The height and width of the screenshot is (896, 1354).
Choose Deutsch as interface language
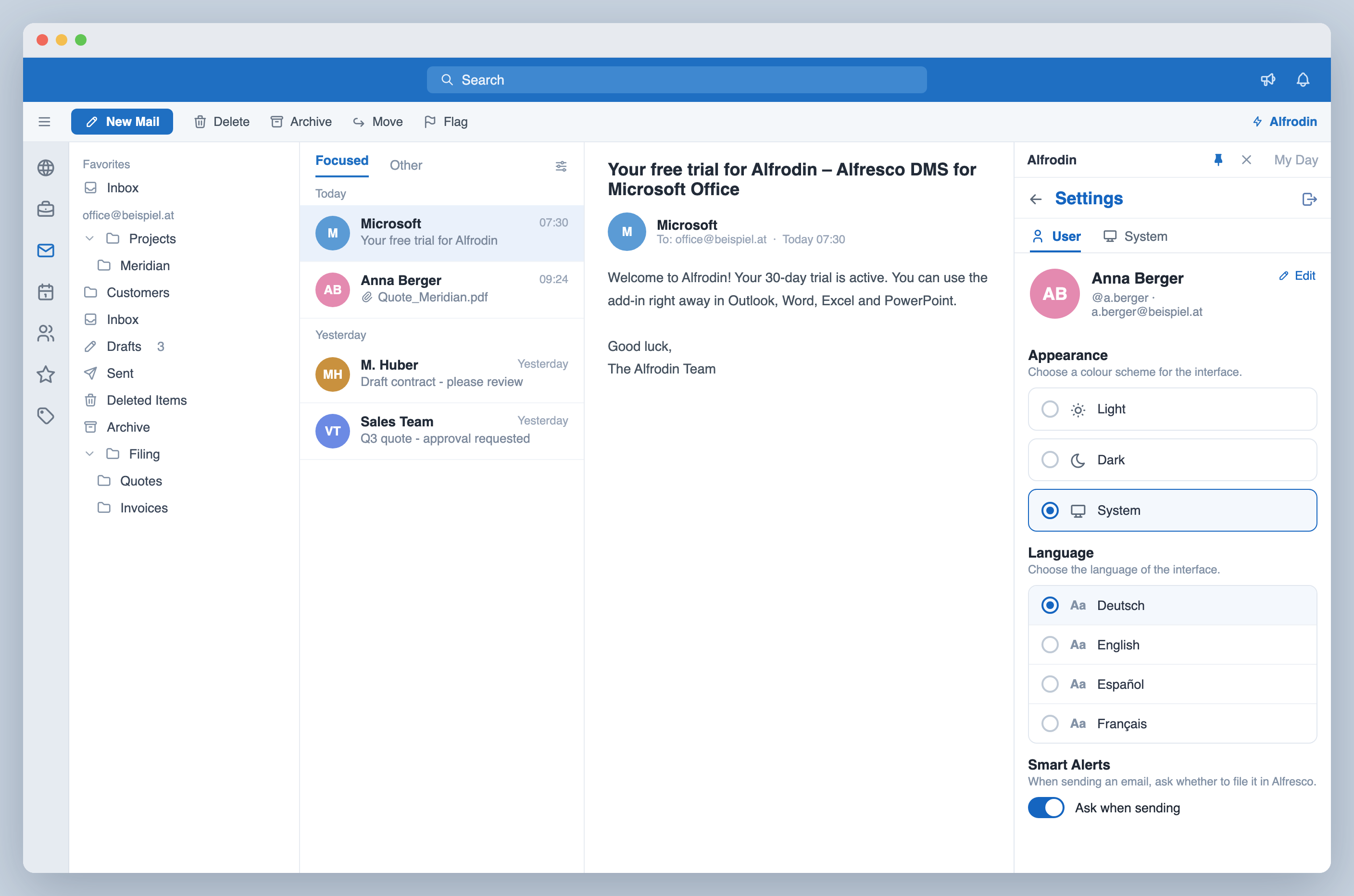(x=1172, y=605)
